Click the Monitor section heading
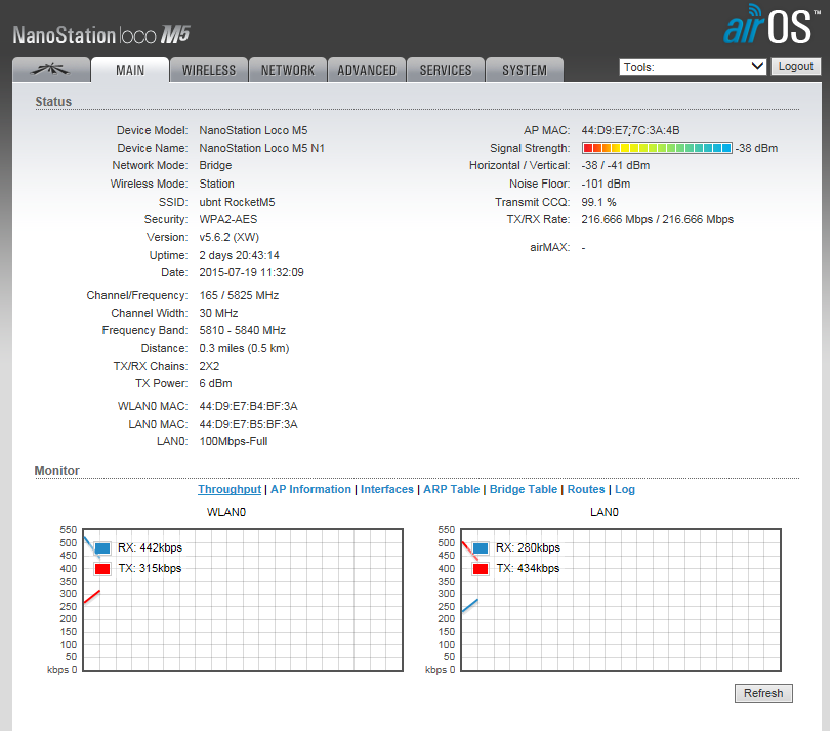The width and height of the screenshot is (830, 731). pyautogui.click(x=57, y=471)
